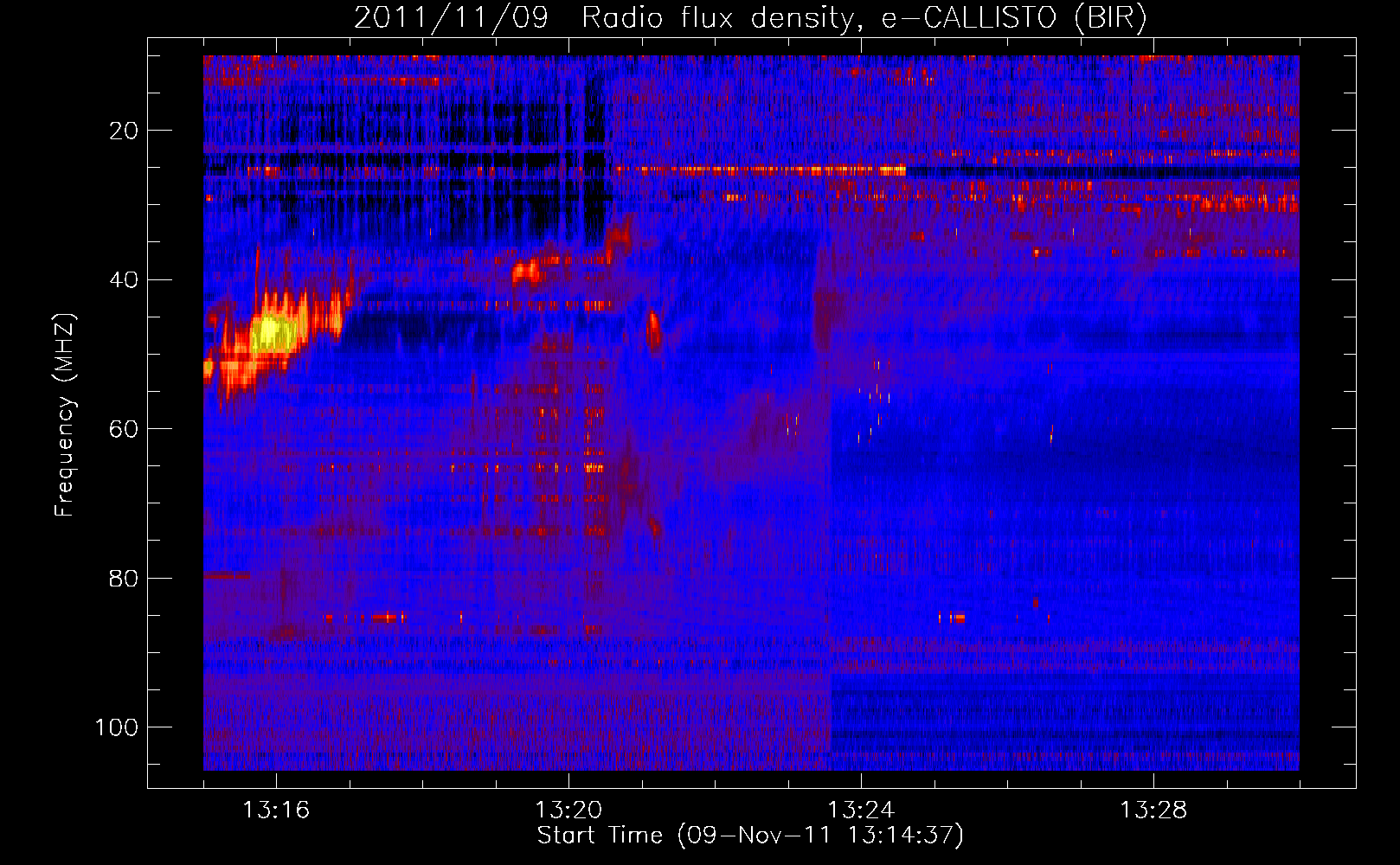
Task: Click the 'Start Time (09-Nov-11 13:14:37)' label
Action: (750, 836)
